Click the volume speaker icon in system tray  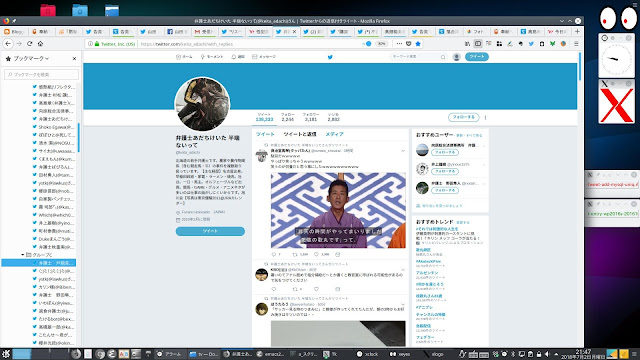click(x=547, y=354)
